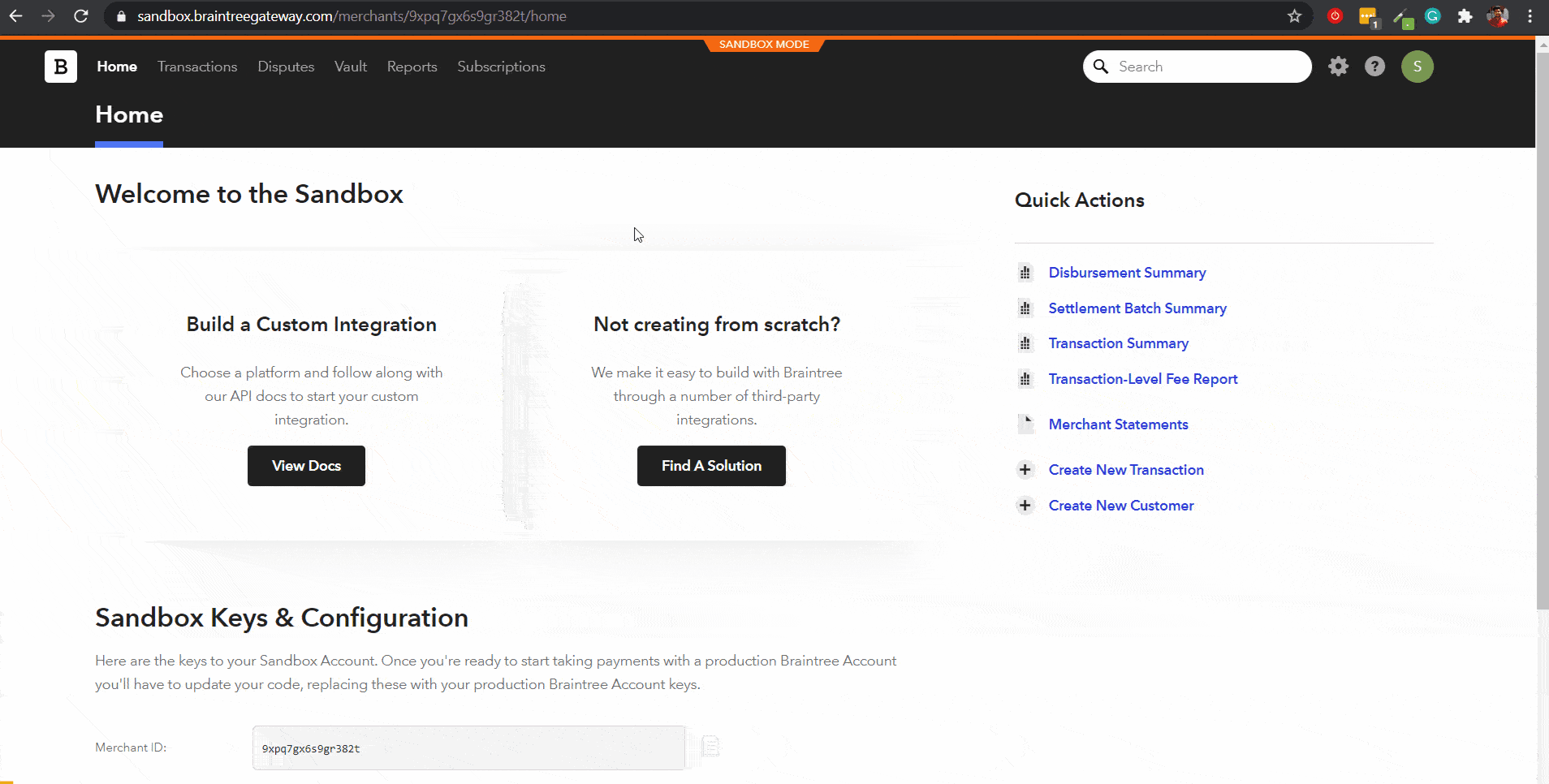Open the user avatar S menu

tap(1417, 67)
